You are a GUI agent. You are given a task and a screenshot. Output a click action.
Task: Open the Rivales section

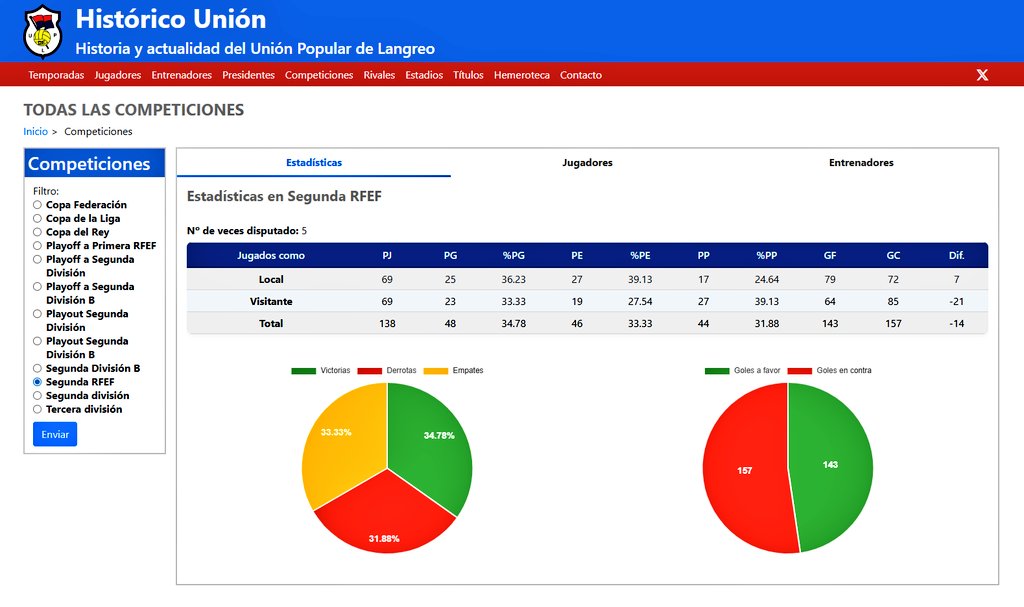379,75
